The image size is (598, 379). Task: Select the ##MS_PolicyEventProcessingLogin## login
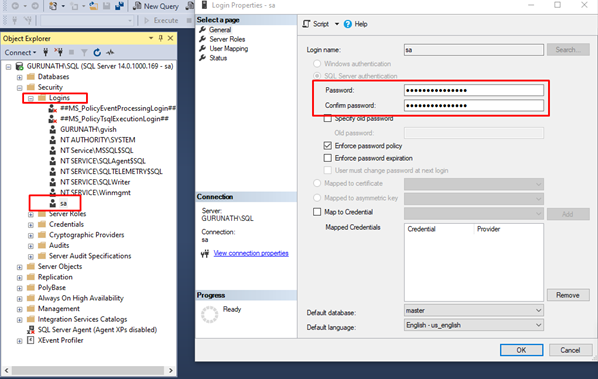click(118, 108)
